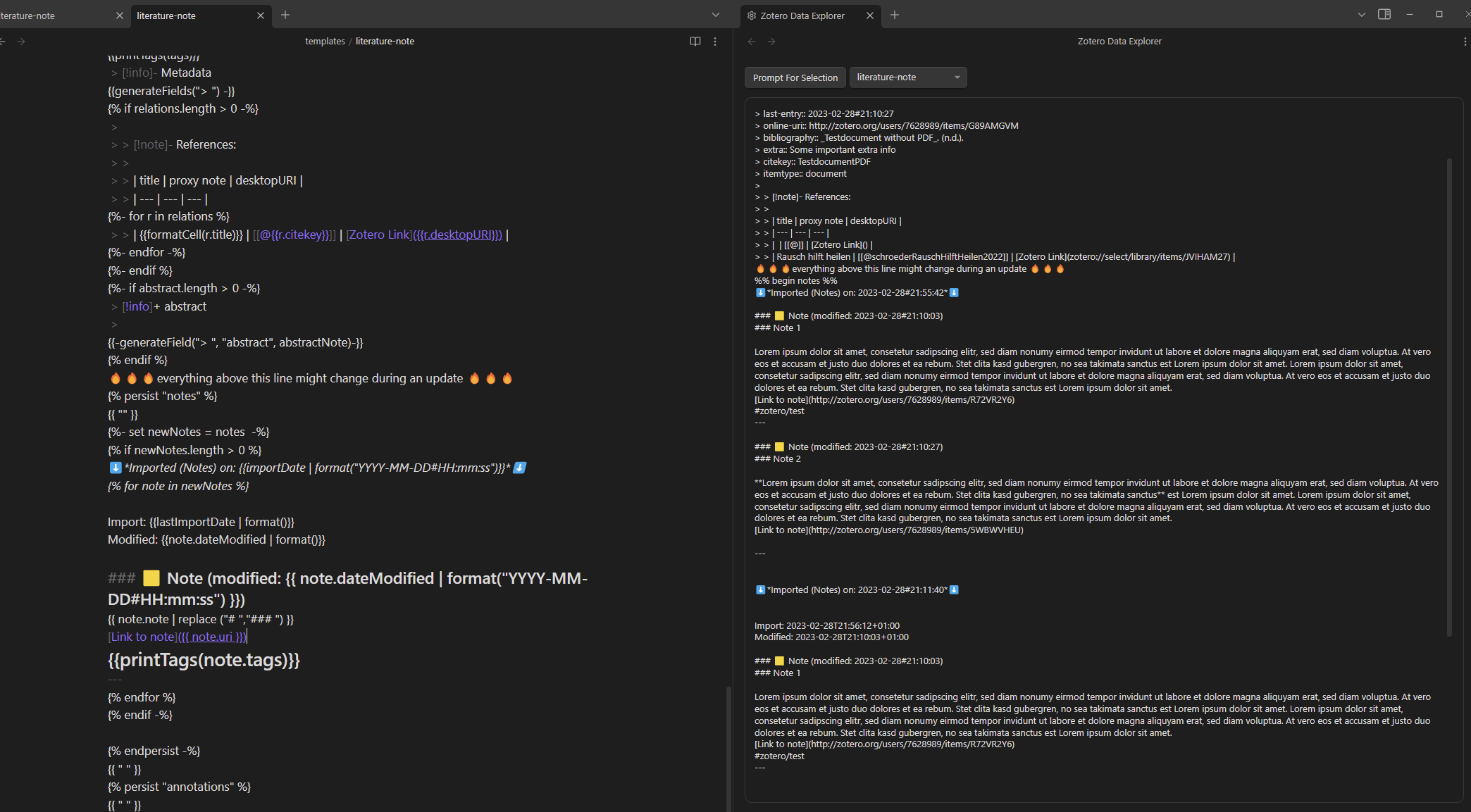
Task: Open Zotero Data Explorer more options
Action: point(1465,42)
